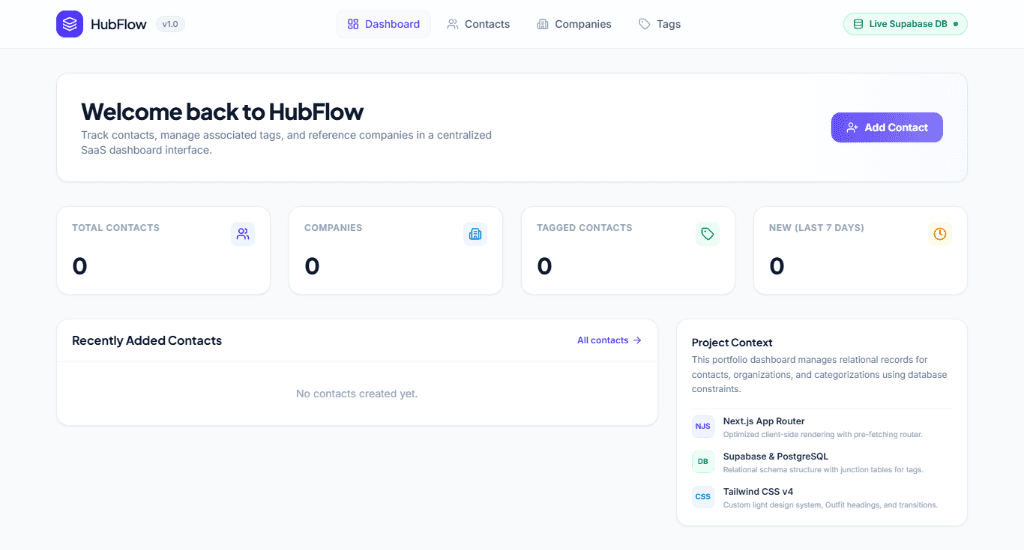This screenshot has width=1024, height=550.
Task: Click the Live Supabase DB status badge
Action: coord(905,24)
